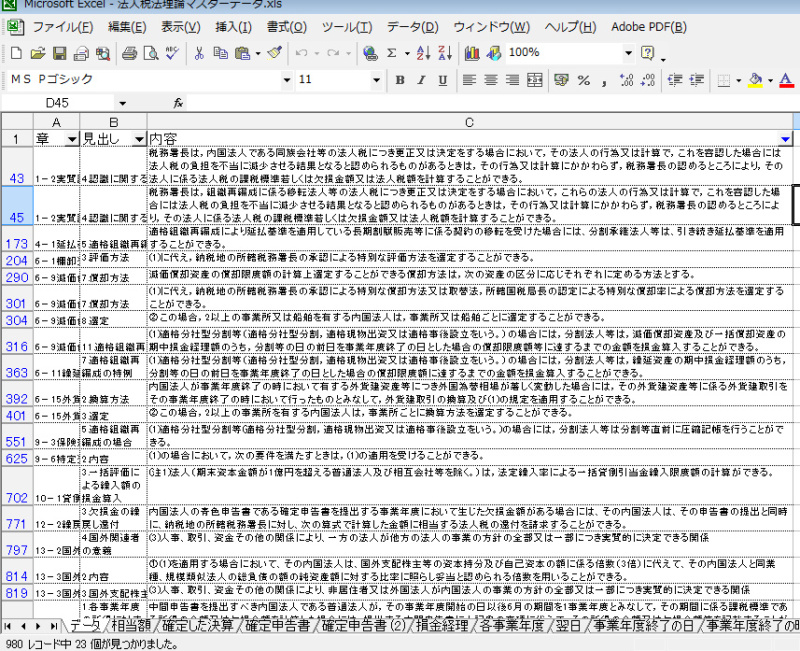Click the New workbook icon
This screenshot has height=651, width=800.
coord(16,53)
